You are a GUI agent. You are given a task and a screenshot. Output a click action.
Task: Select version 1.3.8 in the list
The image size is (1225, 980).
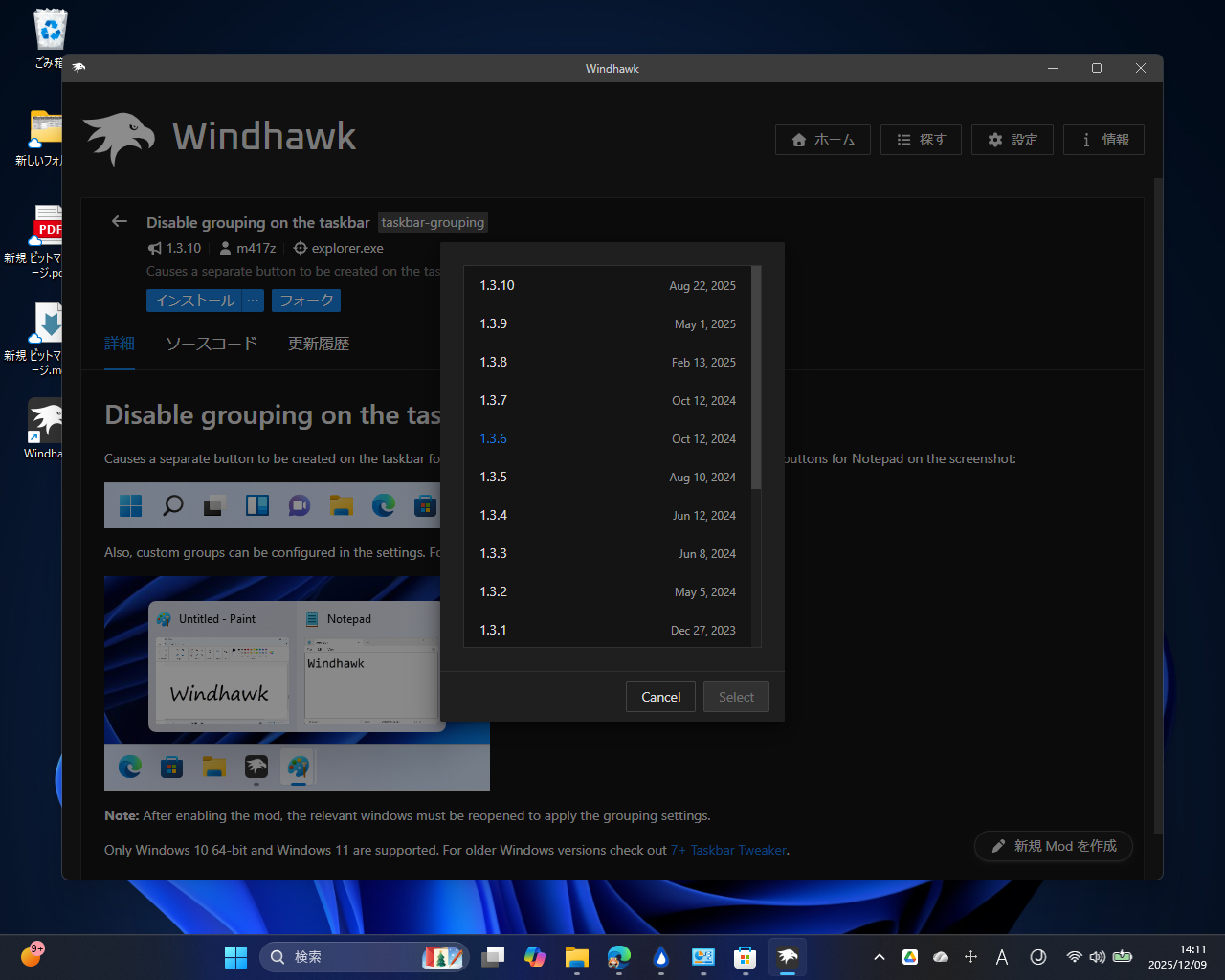(x=608, y=362)
